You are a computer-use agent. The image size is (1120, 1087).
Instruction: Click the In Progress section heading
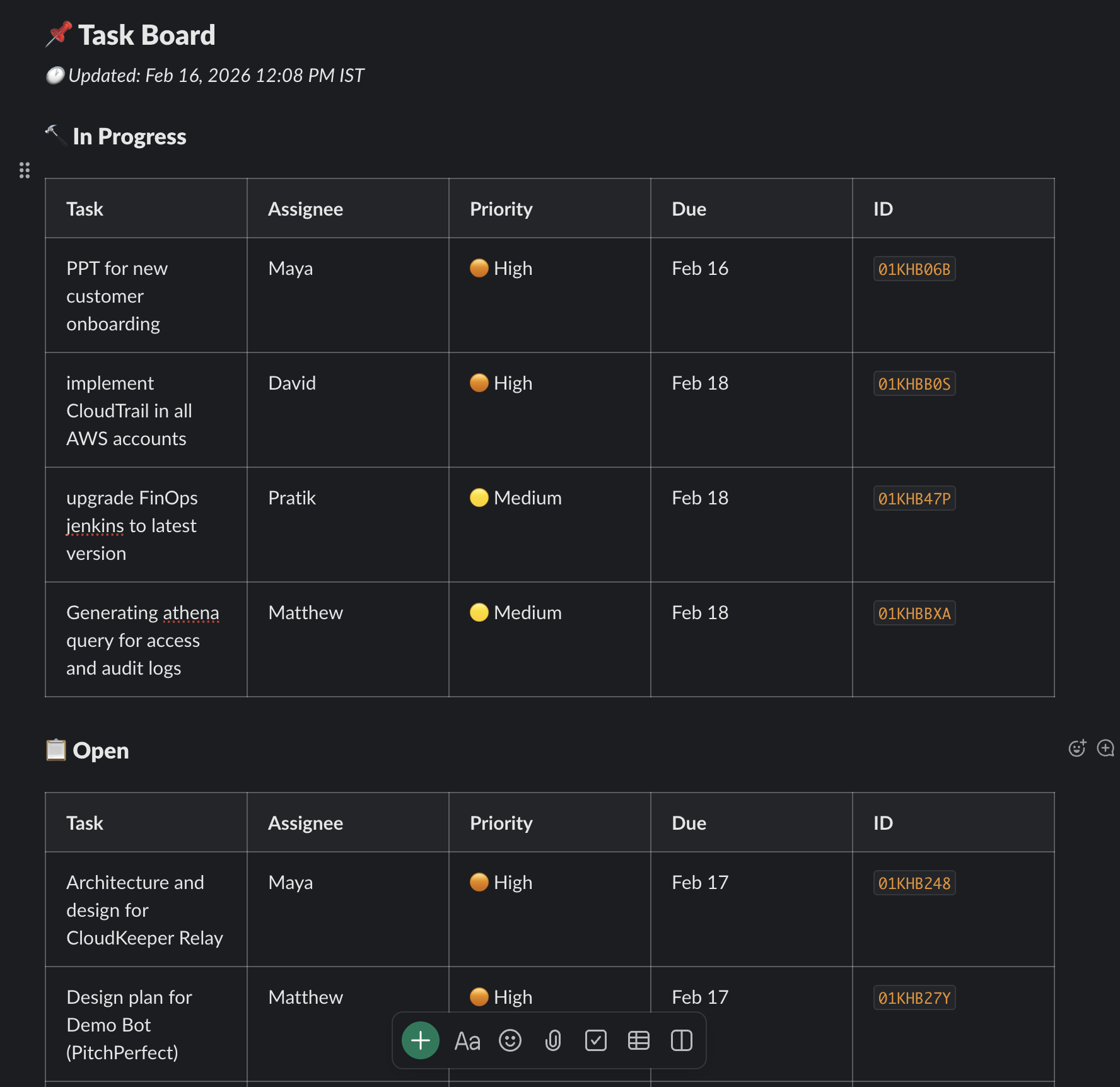click(130, 136)
